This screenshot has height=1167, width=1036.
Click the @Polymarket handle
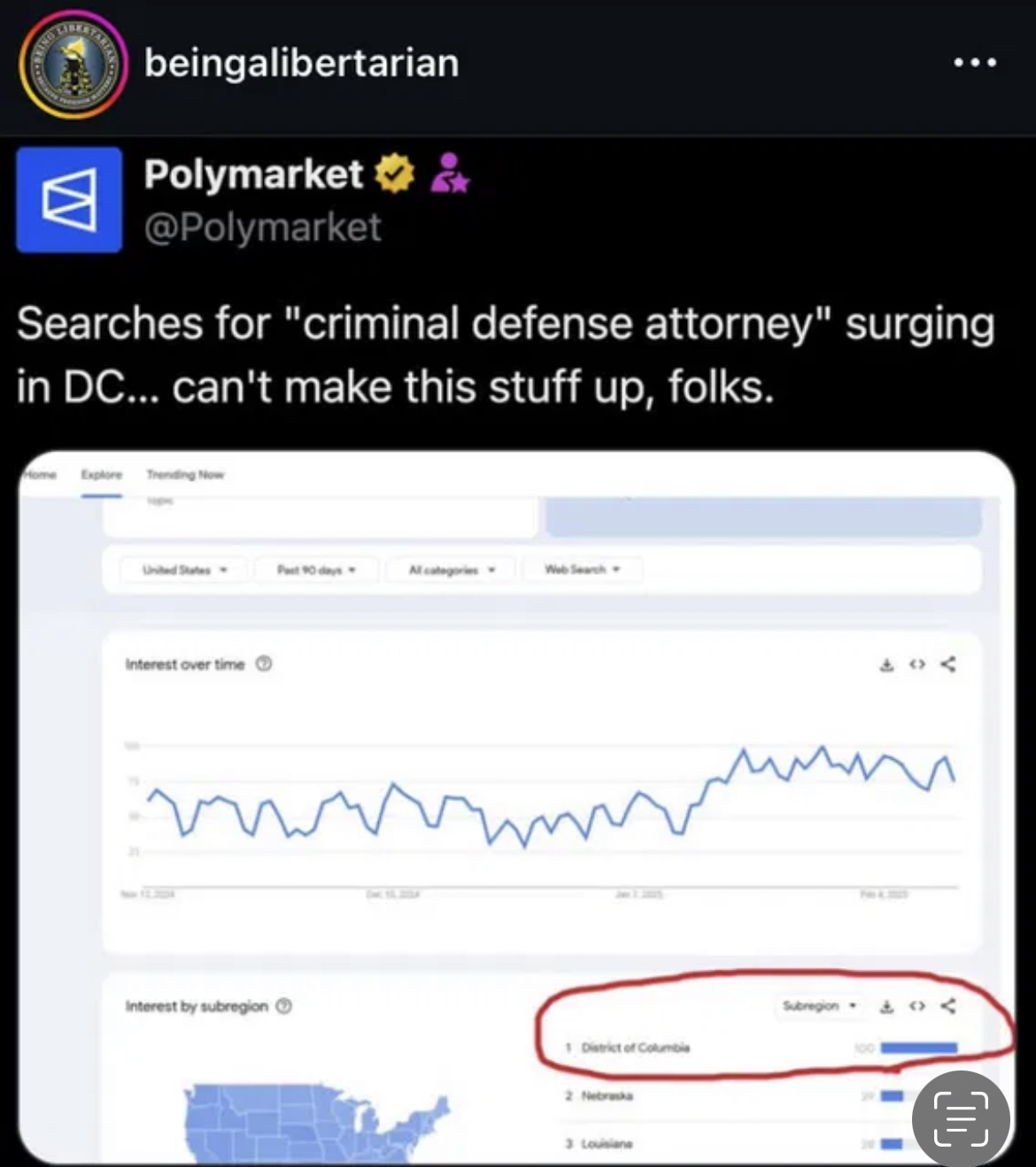tap(263, 228)
